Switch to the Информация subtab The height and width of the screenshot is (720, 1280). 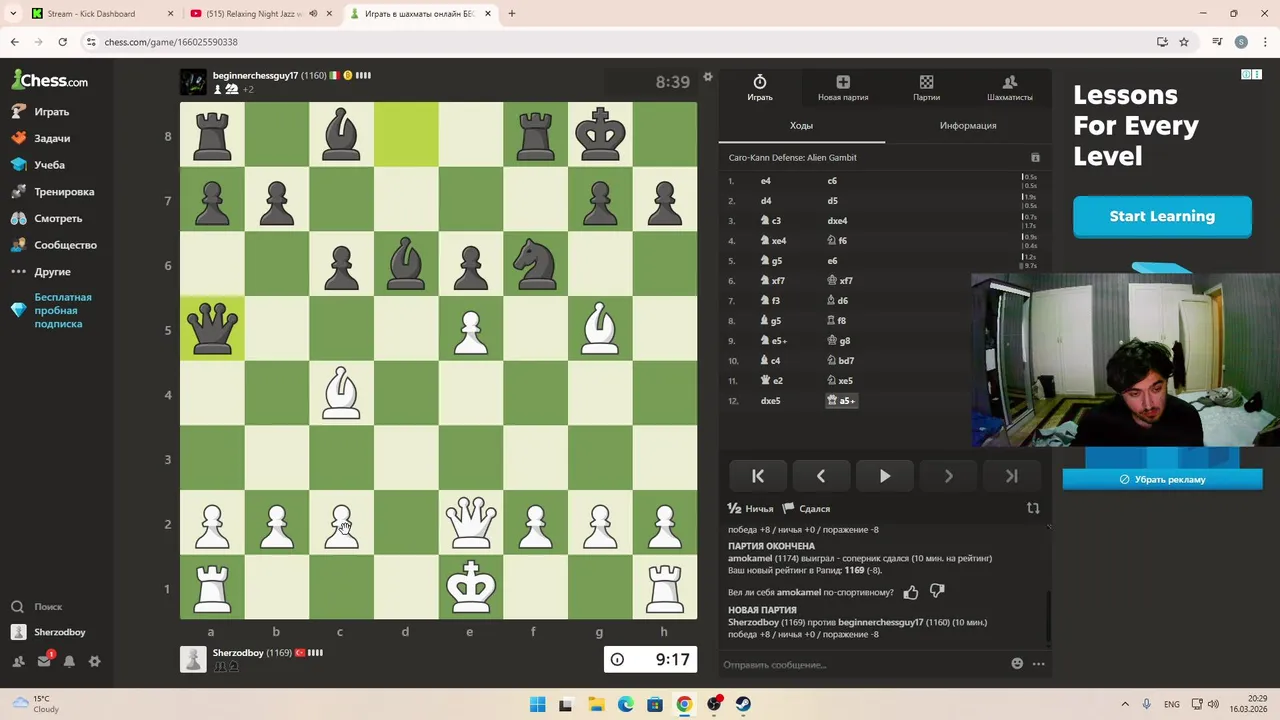click(968, 126)
